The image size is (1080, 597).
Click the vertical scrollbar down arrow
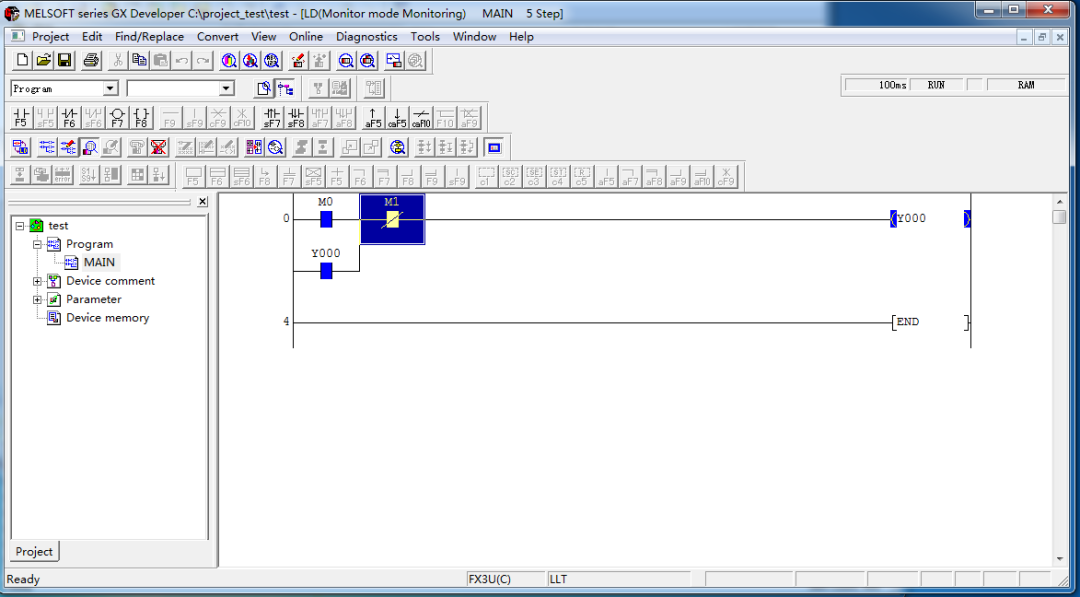tap(1060, 559)
